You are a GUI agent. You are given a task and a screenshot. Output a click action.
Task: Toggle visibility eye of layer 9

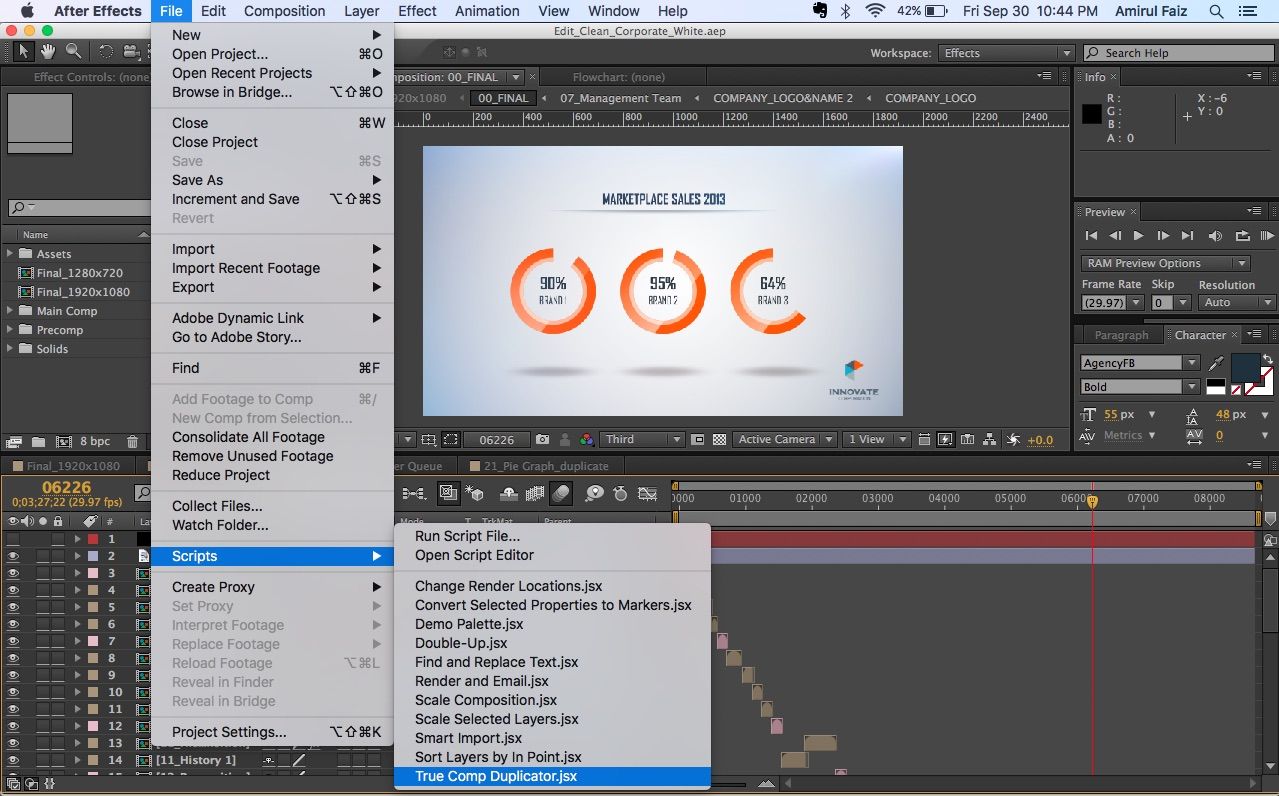(14, 675)
